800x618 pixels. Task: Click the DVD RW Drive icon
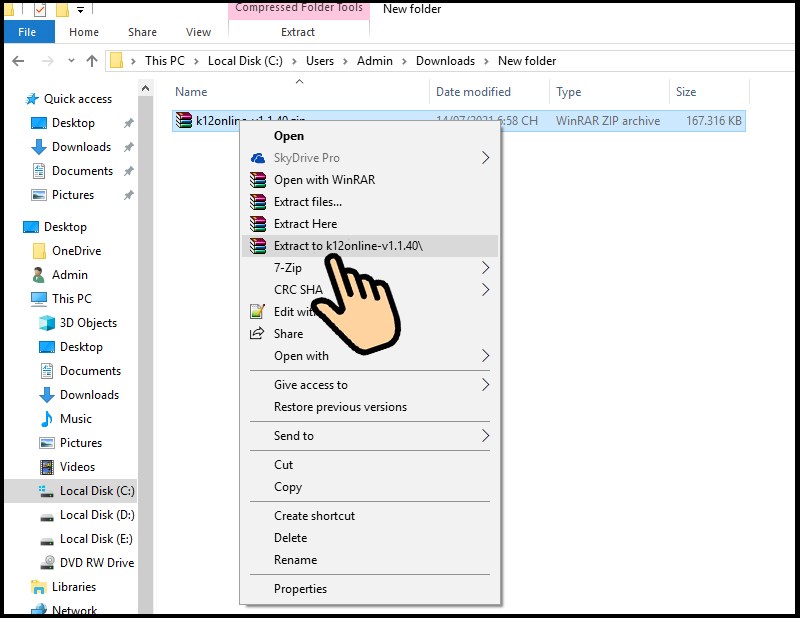[x=47, y=563]
